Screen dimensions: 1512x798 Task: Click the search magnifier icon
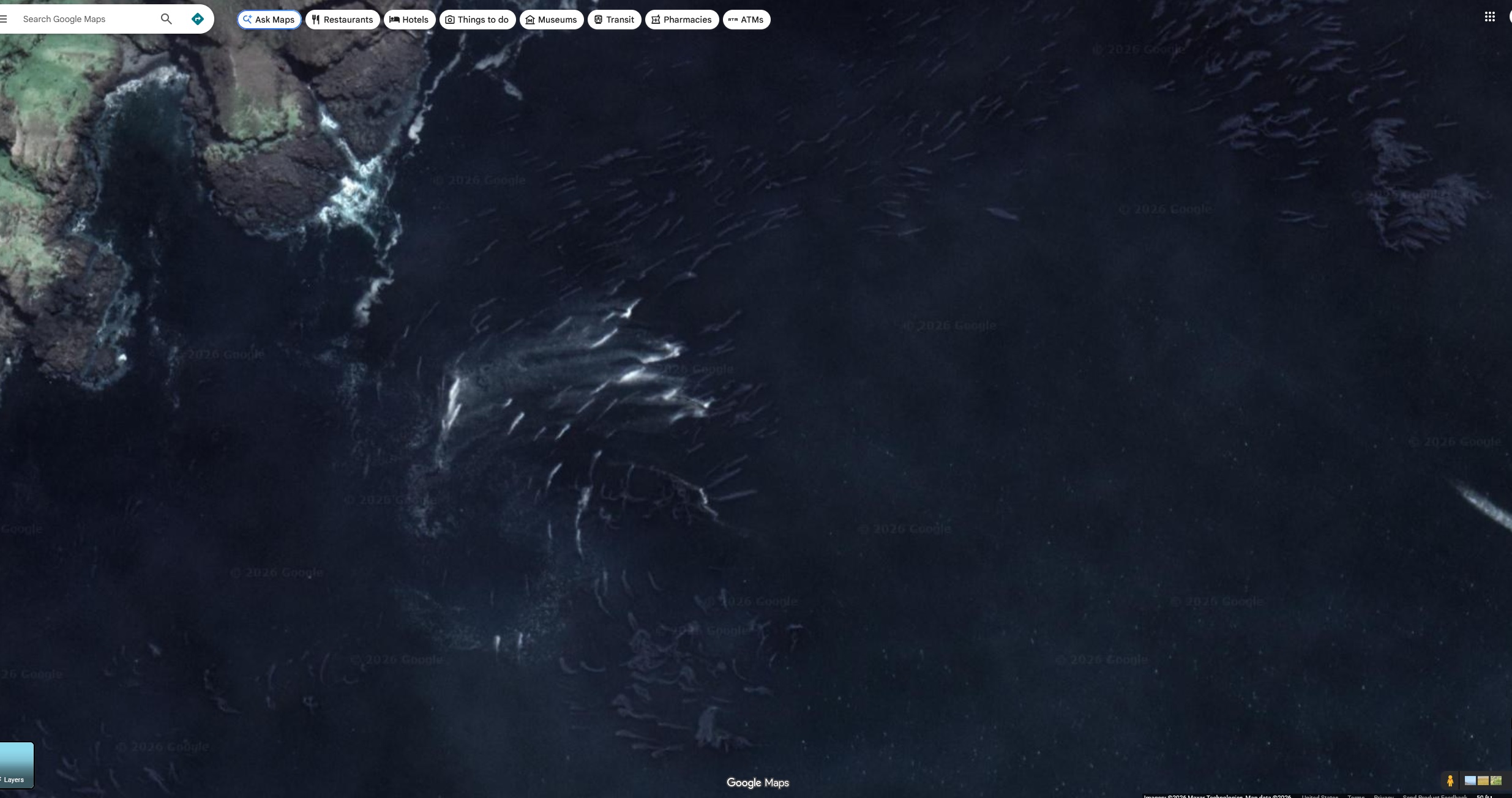pyautogui.click(x=166, y=19)
